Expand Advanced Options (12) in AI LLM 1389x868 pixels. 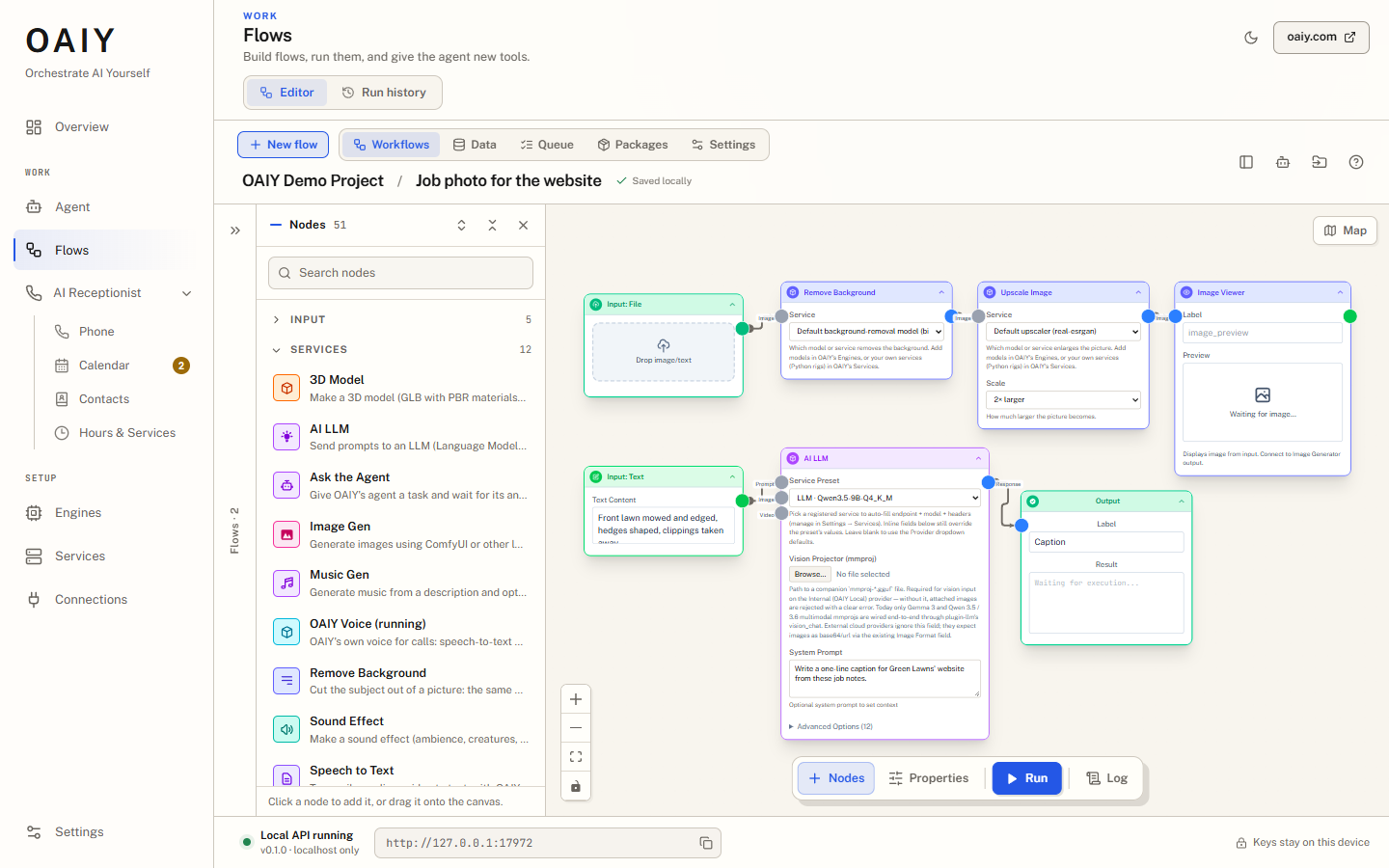tap(831, 726)
